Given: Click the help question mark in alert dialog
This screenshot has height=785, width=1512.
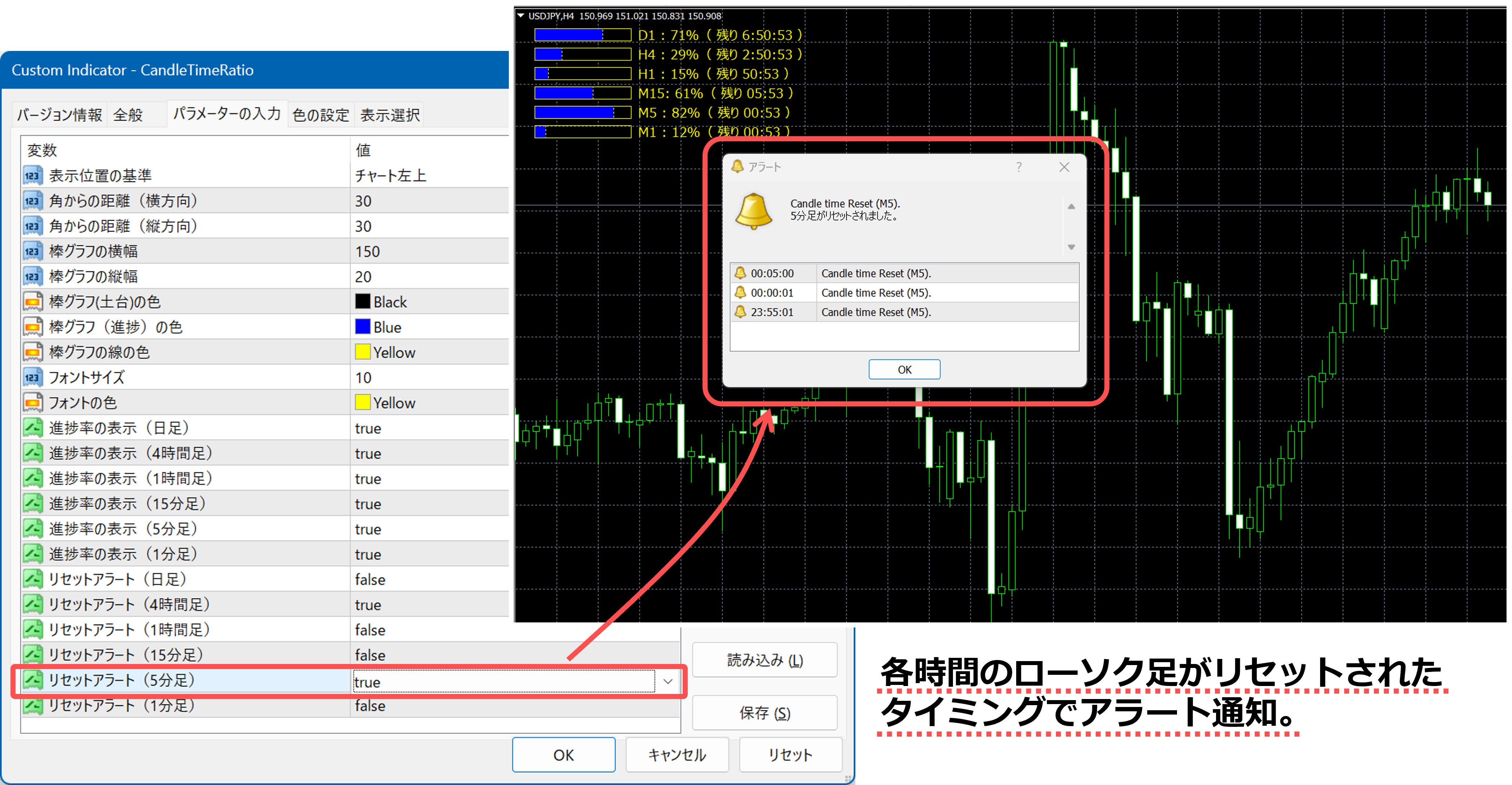Looking at the screenshot, I should point(1019,167).
